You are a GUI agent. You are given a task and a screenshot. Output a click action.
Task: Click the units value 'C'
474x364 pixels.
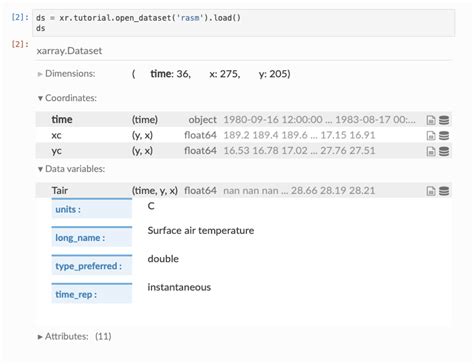coord(151,206)
